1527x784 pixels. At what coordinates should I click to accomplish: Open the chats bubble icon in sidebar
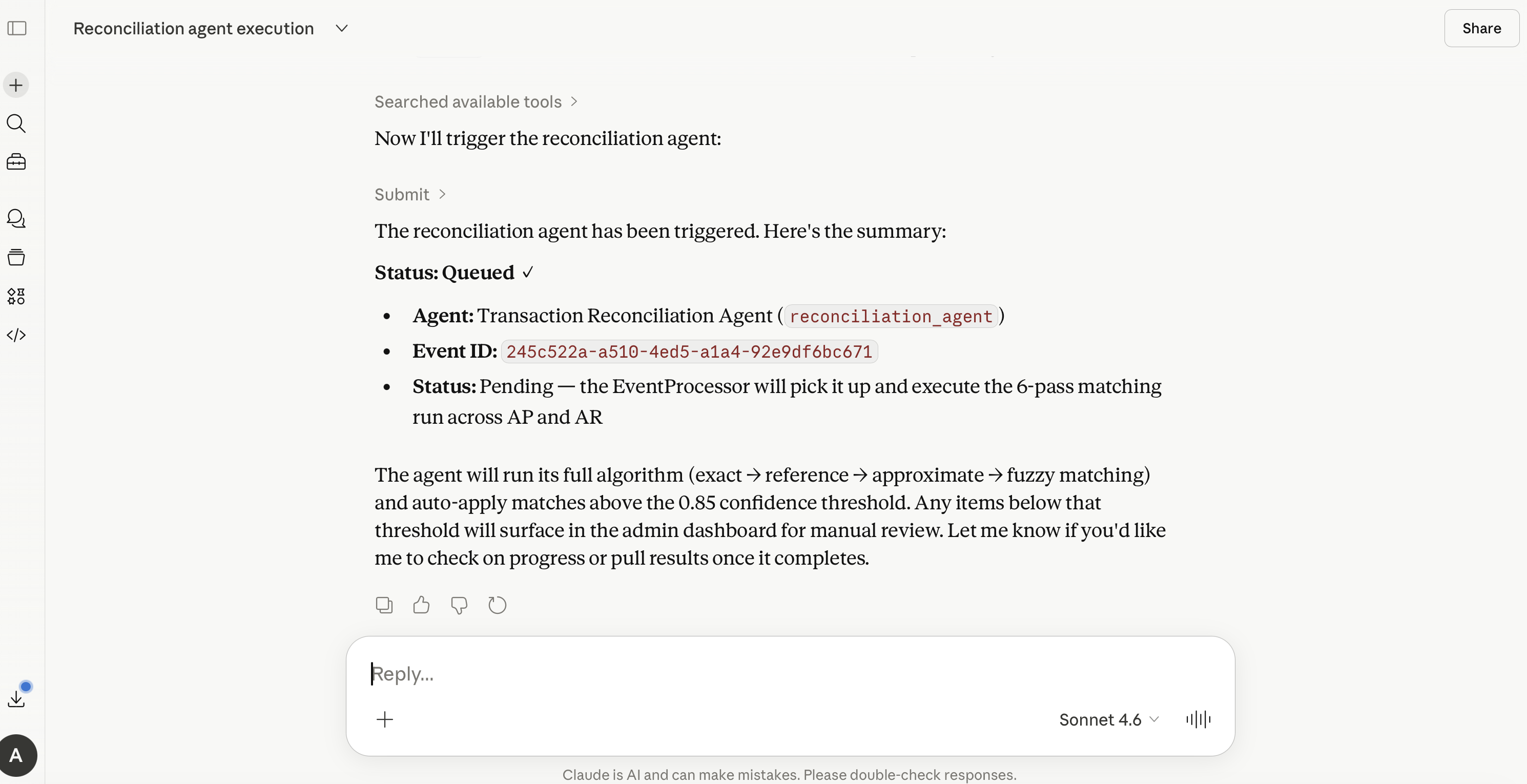pos(16,219)
